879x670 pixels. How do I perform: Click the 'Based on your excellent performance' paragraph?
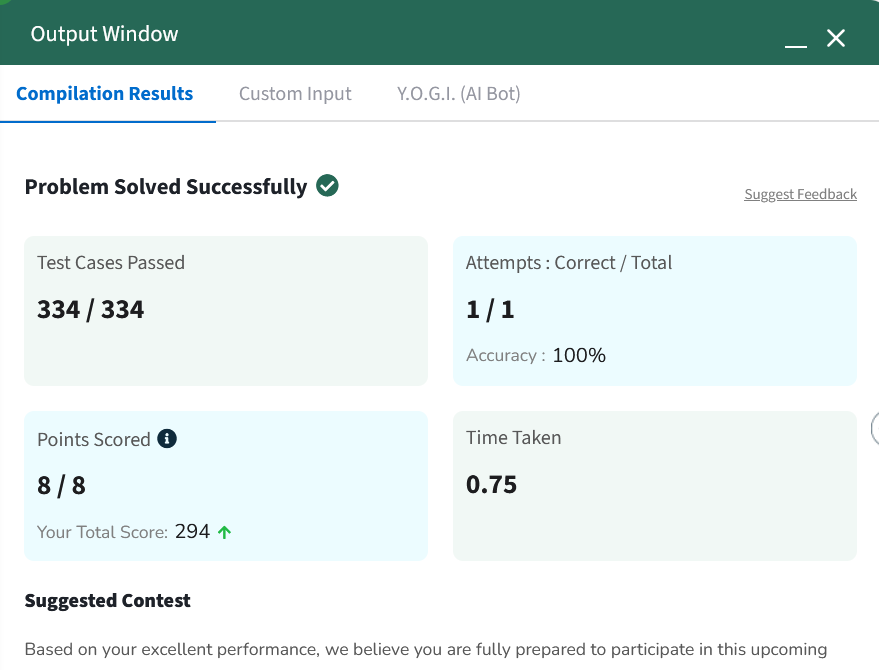pos(426,649)
